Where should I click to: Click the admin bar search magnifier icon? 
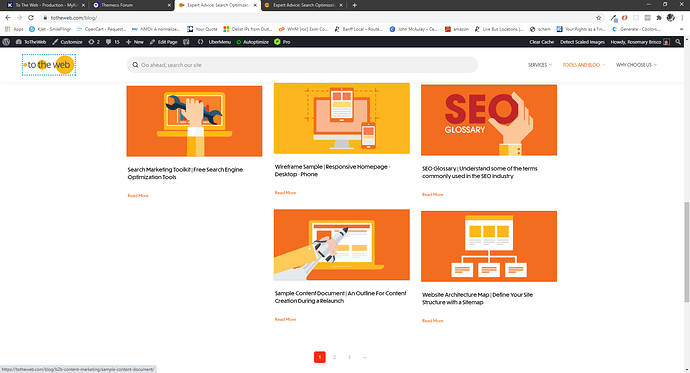(678, 42)
